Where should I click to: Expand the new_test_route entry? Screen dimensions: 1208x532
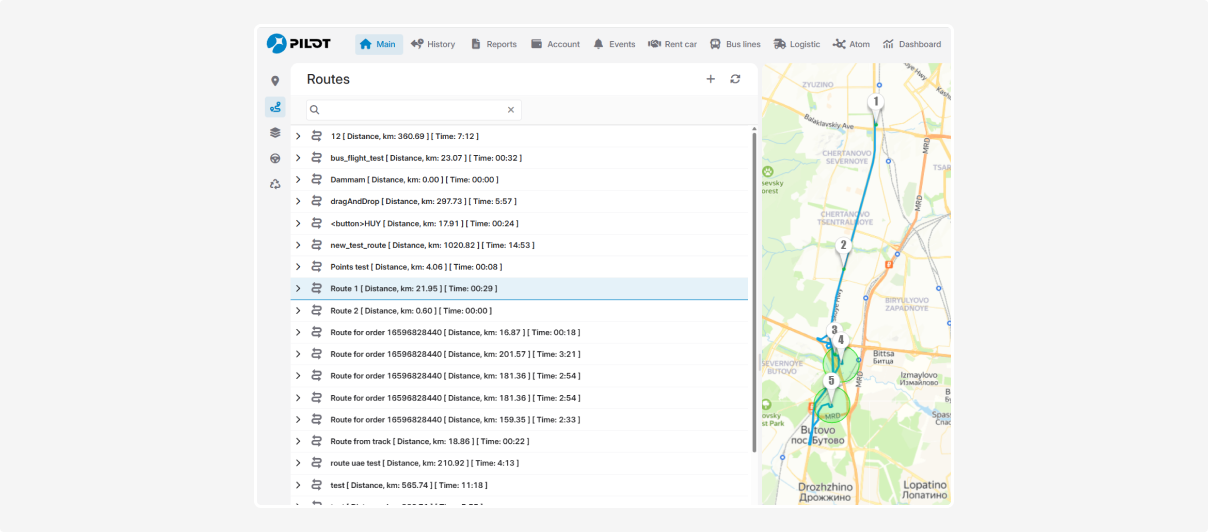(298, 245)
